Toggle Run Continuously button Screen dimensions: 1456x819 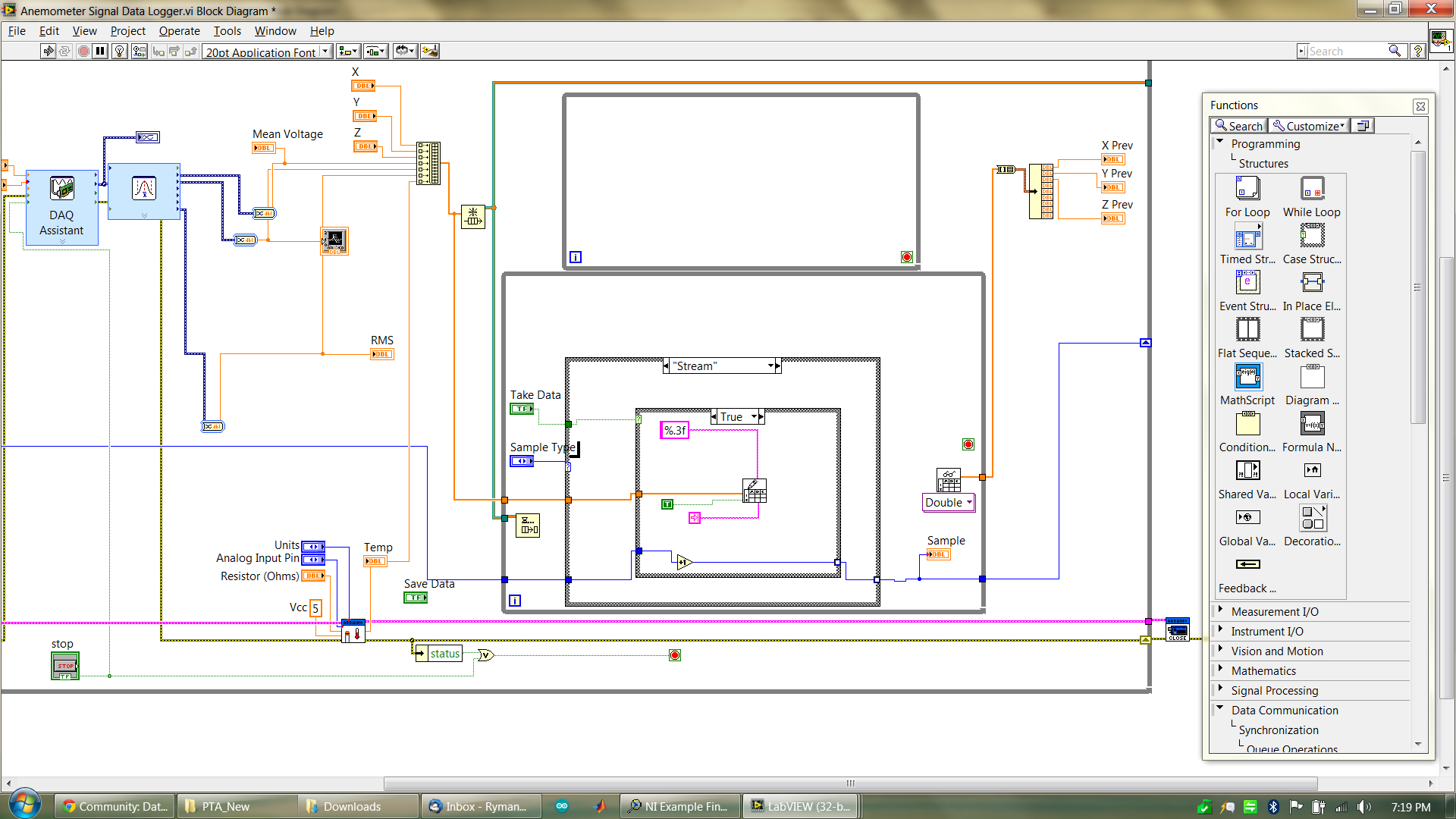[65, 51]
